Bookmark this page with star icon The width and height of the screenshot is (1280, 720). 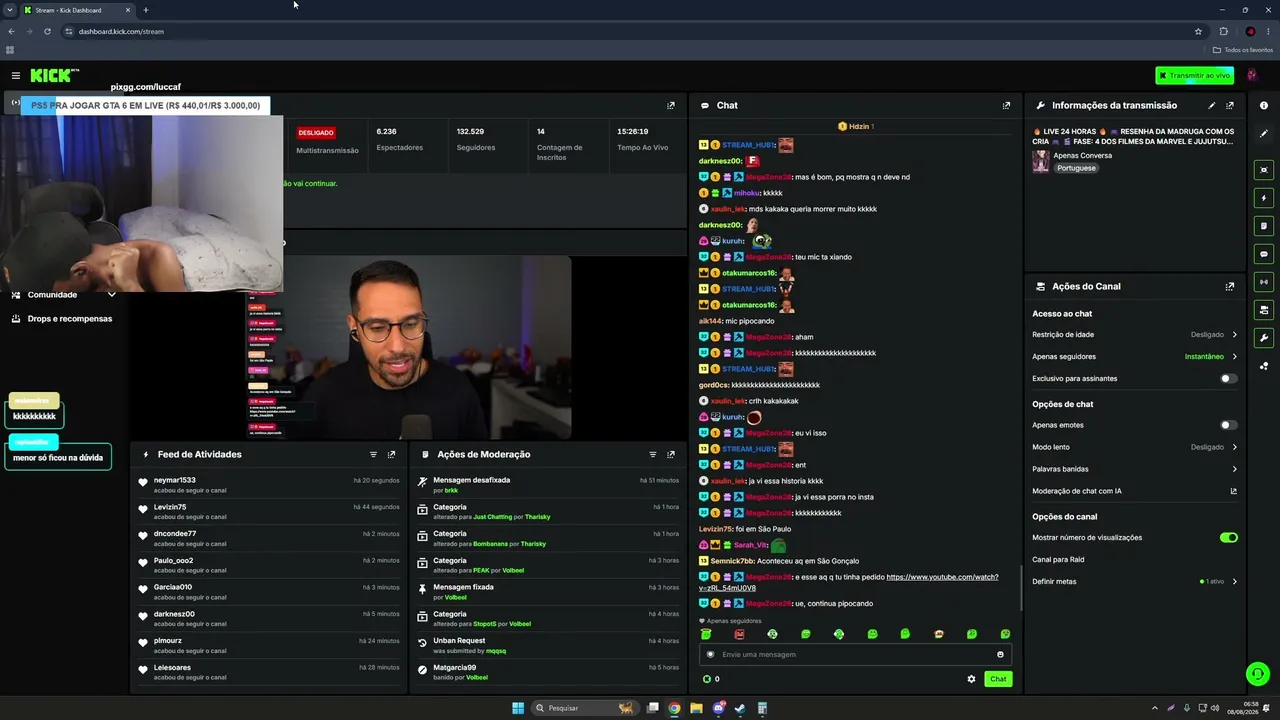click(x=1198, y=31)
